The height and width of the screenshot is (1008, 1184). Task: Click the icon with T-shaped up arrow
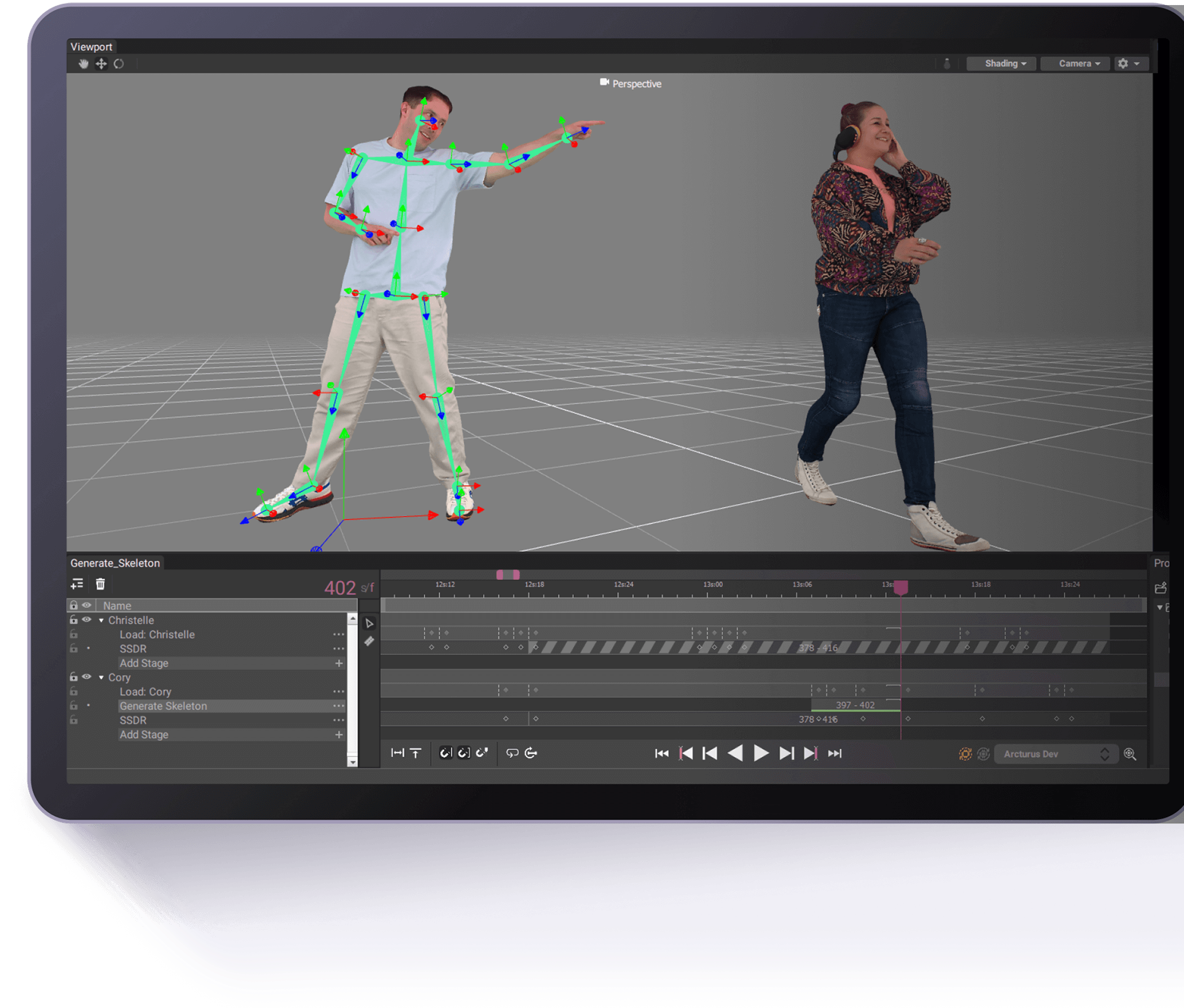tap(416, 753)
